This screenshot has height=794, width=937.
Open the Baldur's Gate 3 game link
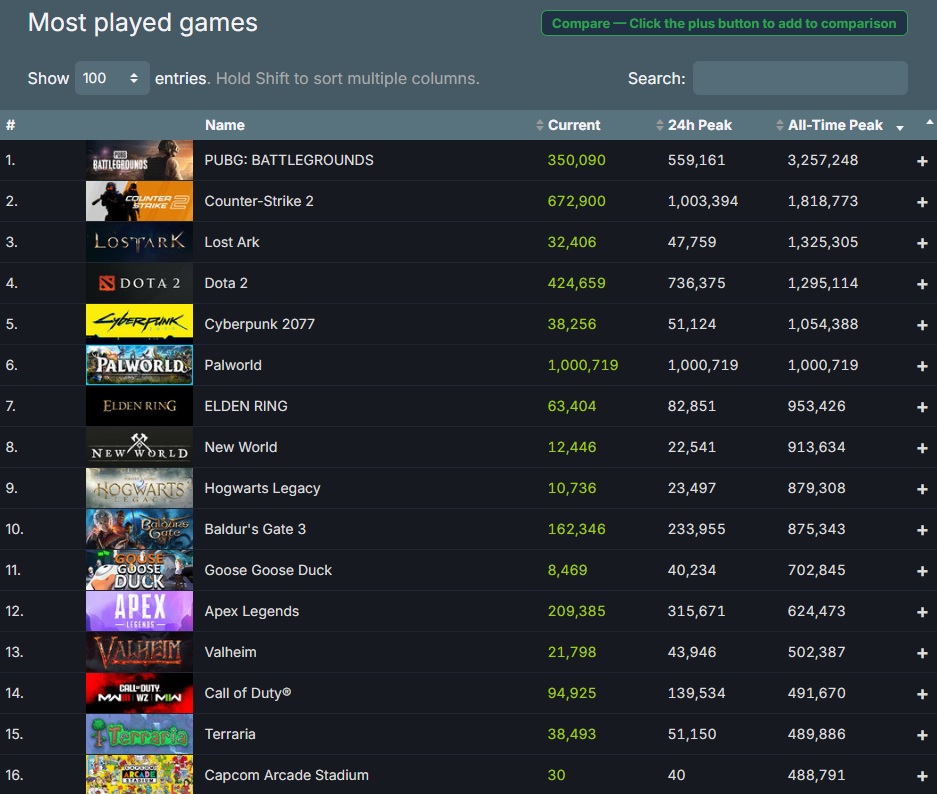click(x=255, y=529)
